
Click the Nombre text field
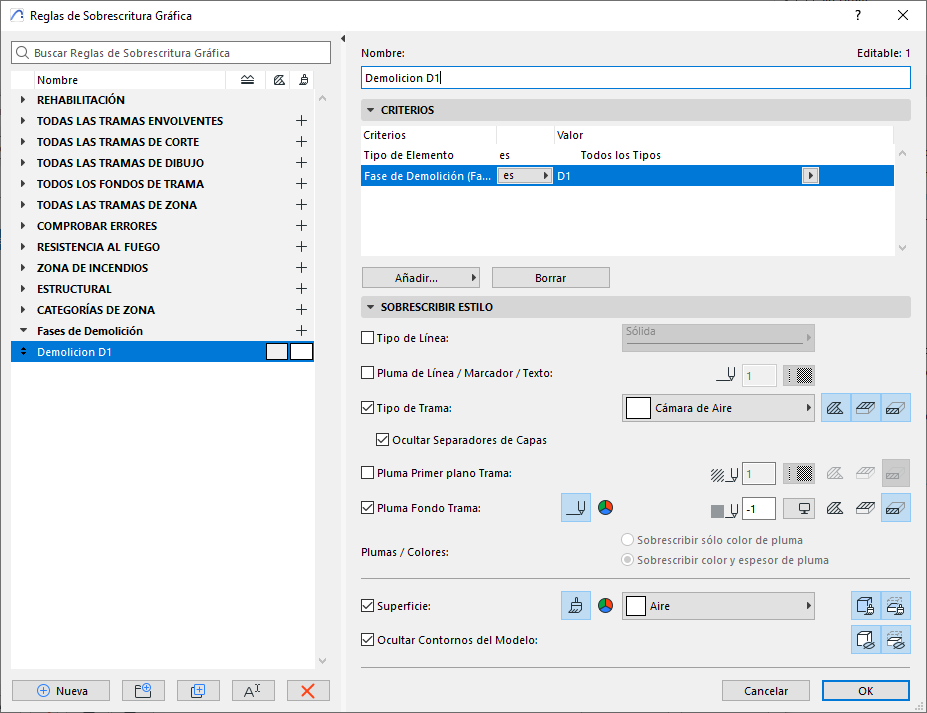point(635,78)
